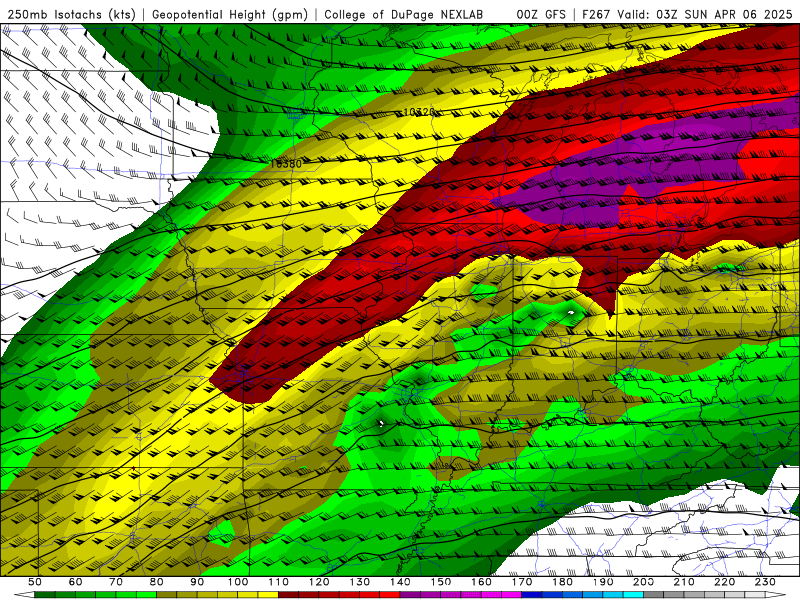Click the '250mb Isotachs (kts)' title text
This screenshot has height=600, width=800.
click(72, 14)
